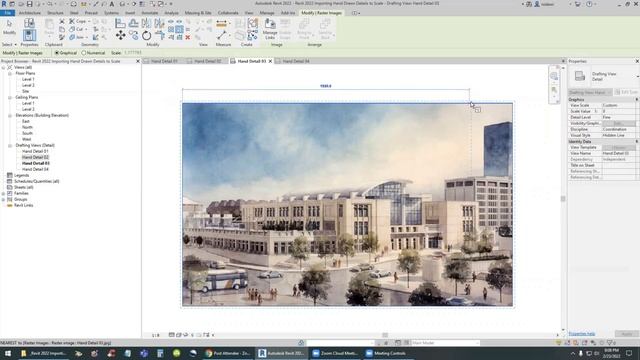Select the Graphical radio option
The height and width of the screenshot is (360, 640).
click(57, 53)
